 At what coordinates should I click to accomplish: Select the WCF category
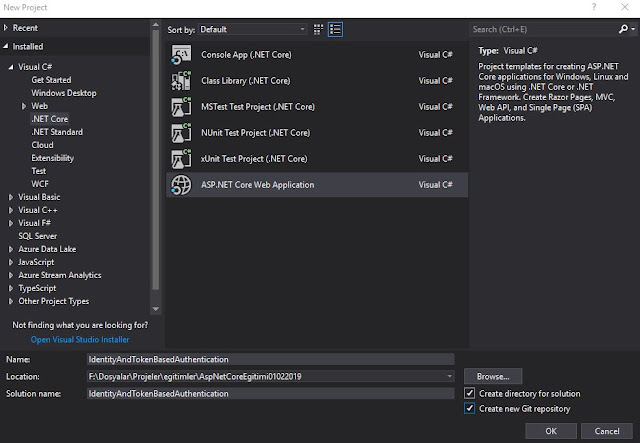40,184
